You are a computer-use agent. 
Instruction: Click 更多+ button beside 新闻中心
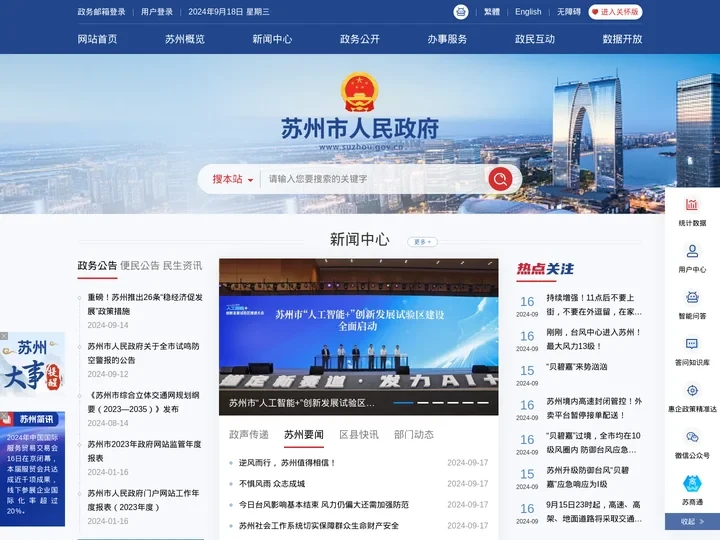pyautogui.click(x=422, y=242)
